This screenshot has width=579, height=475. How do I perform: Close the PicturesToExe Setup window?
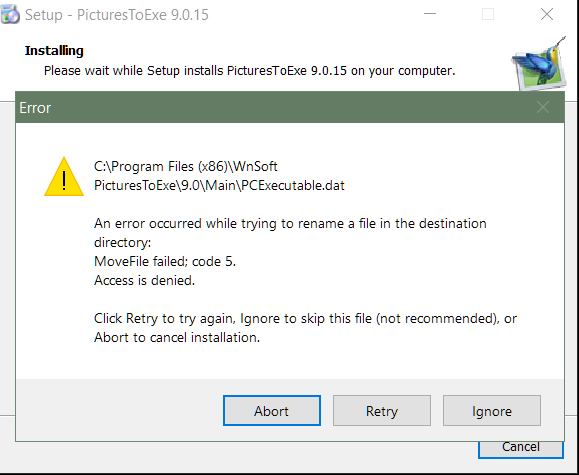click(547, 14)
